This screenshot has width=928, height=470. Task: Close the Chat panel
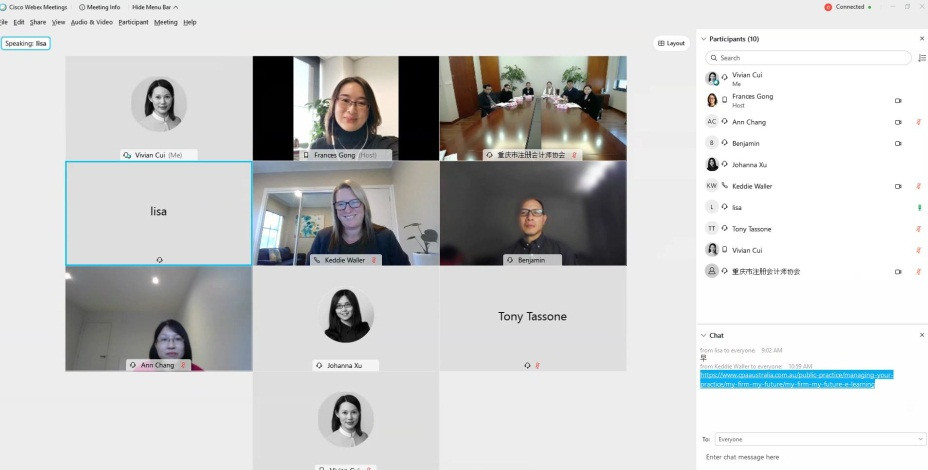tap(921, 335)
